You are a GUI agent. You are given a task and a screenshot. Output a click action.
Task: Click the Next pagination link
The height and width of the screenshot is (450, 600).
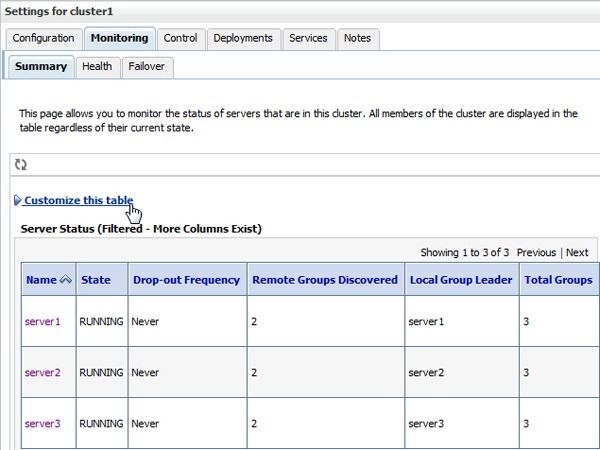pos(577,253)
